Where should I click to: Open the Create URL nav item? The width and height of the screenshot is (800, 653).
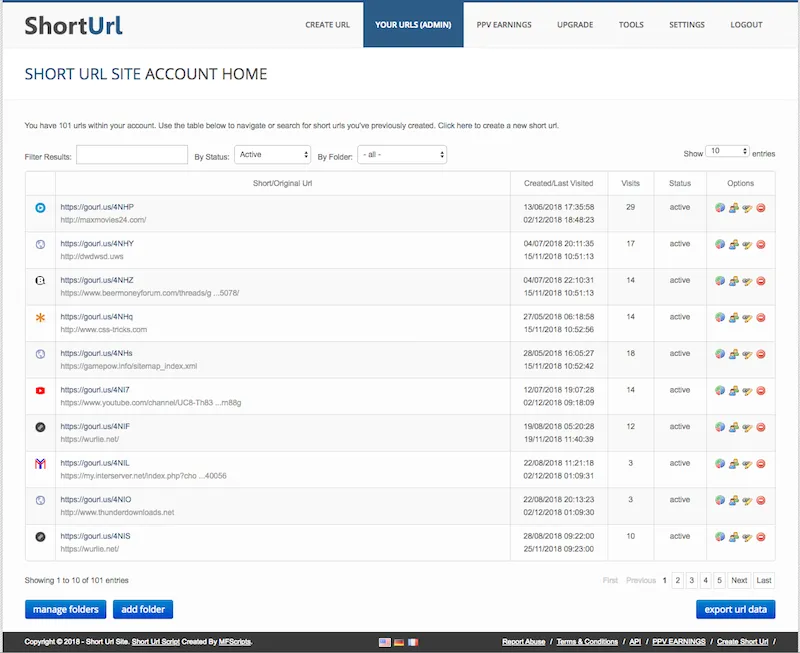tap(327, 25)
